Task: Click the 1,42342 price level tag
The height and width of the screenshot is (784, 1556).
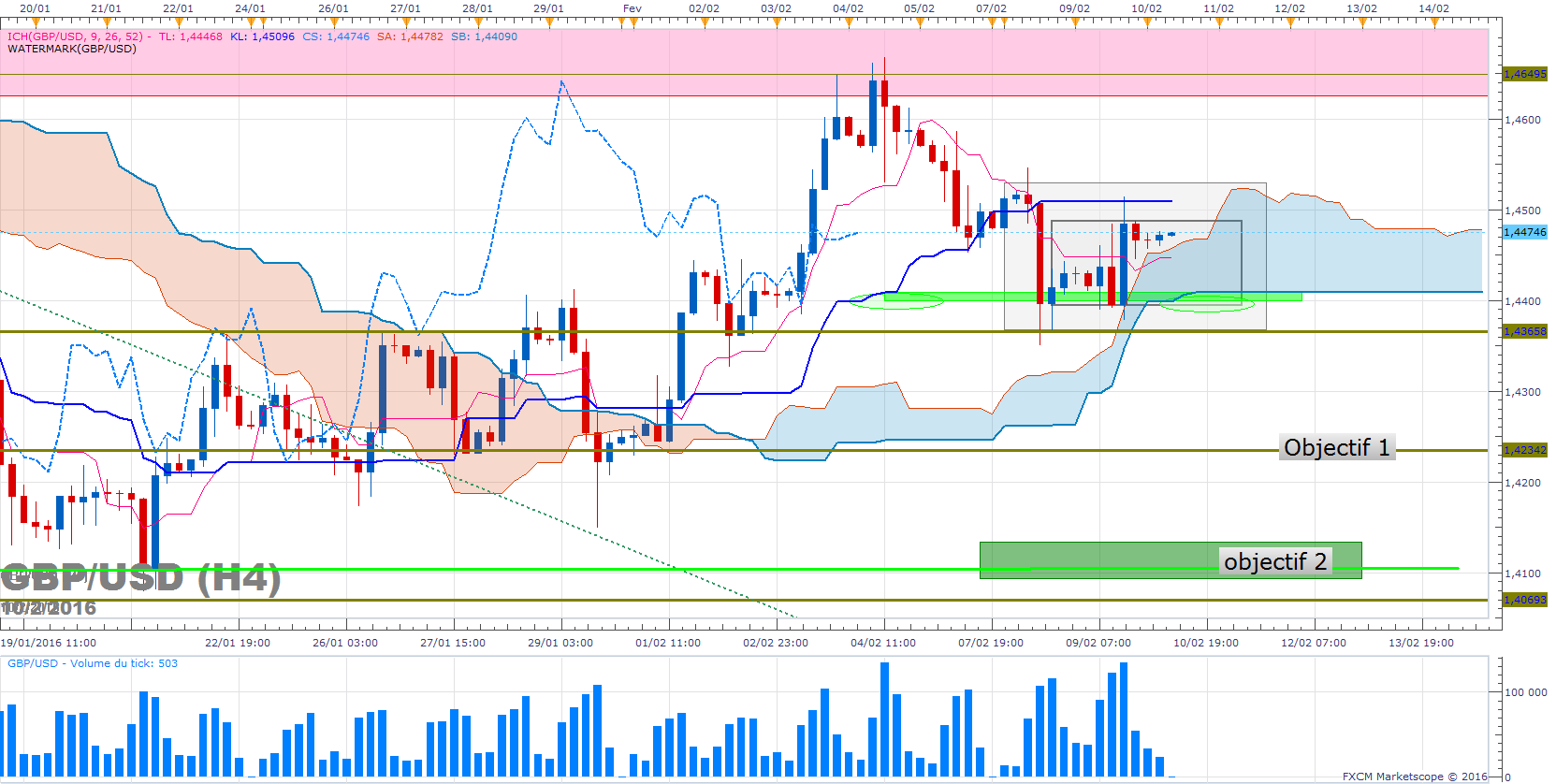Action: (x=1524, y=450)
